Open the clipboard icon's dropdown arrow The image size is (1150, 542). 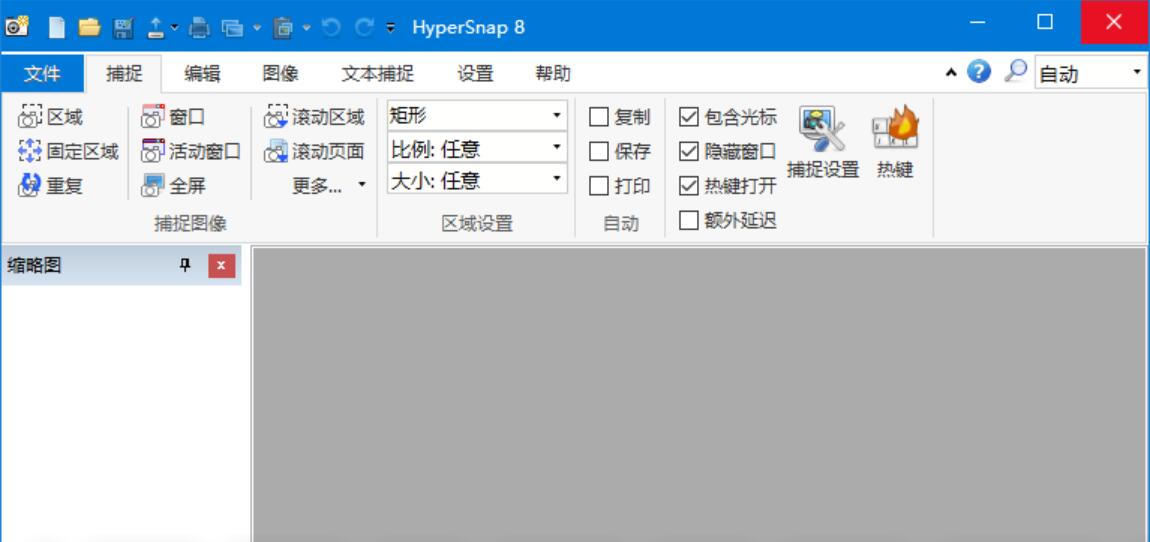pyautogui.click(x=307, y=28)
